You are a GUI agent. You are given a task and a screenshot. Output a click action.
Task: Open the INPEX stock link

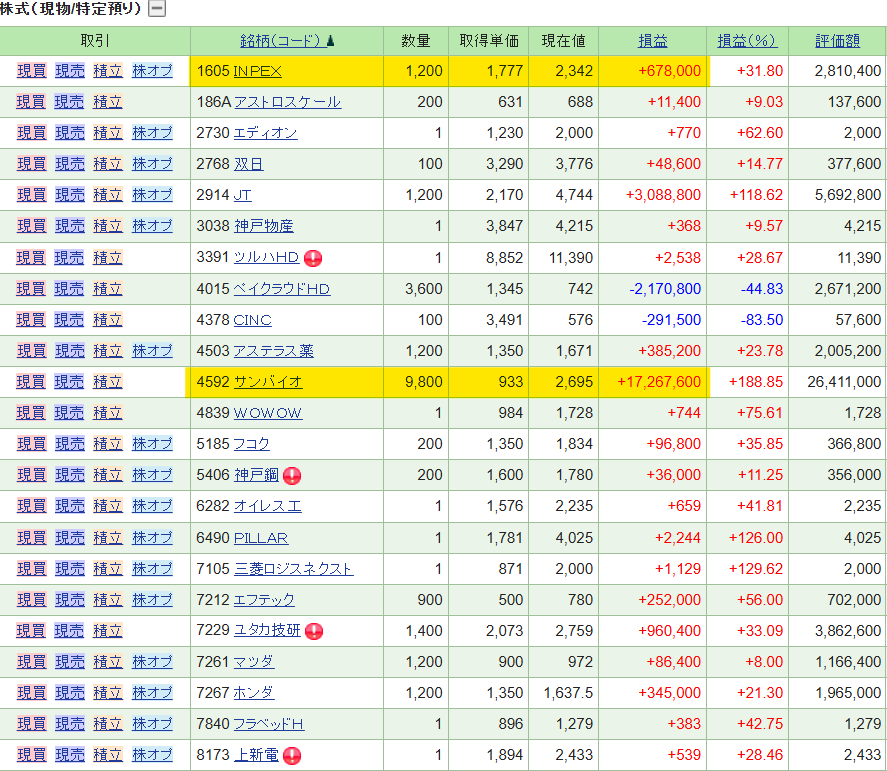click(x=257, y=71)
